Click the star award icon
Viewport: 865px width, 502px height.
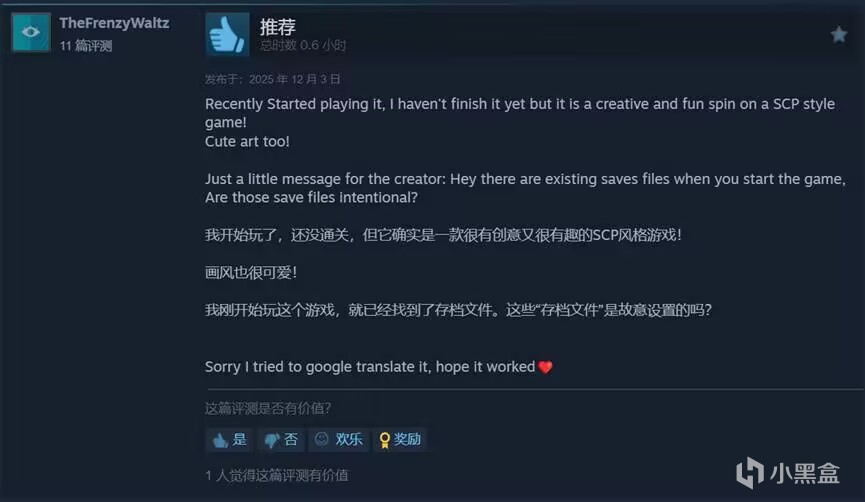839,34
